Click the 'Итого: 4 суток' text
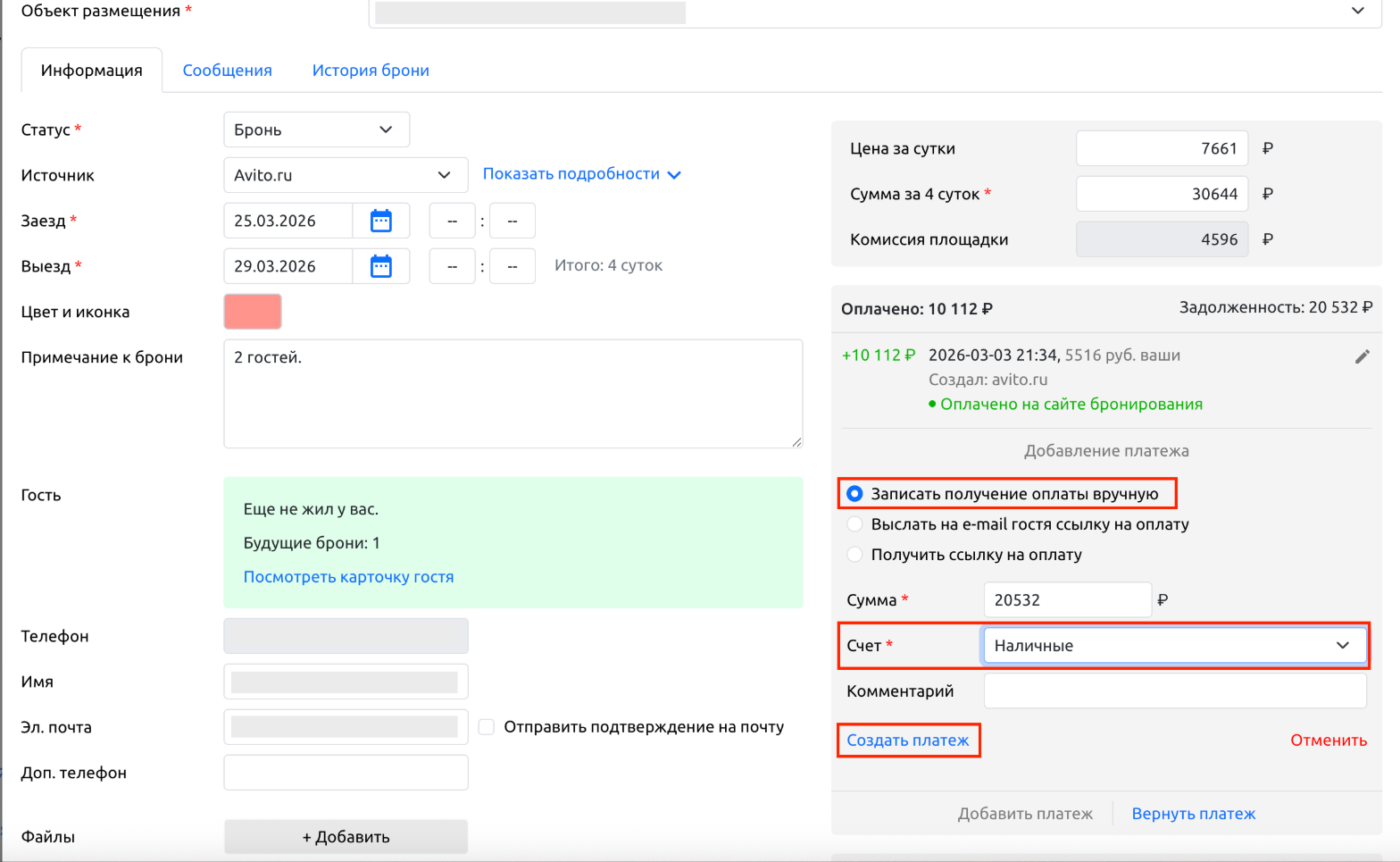1400x862 pixels. tap(608, 265)
